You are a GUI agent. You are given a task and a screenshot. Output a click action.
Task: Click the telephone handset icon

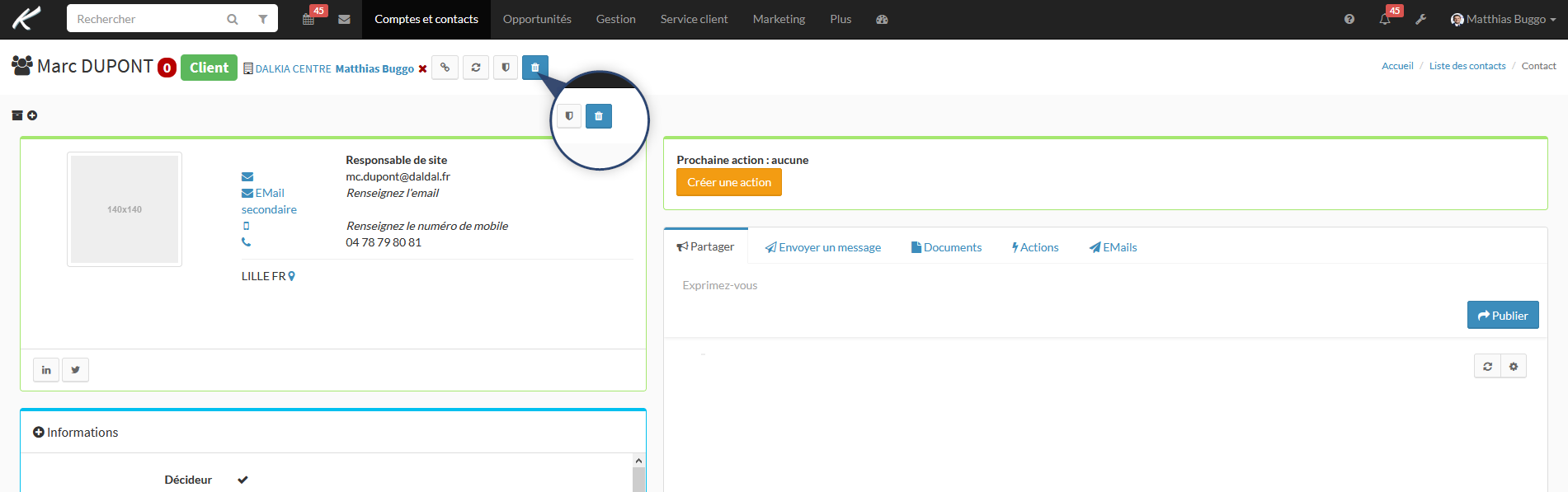[246, 242]
